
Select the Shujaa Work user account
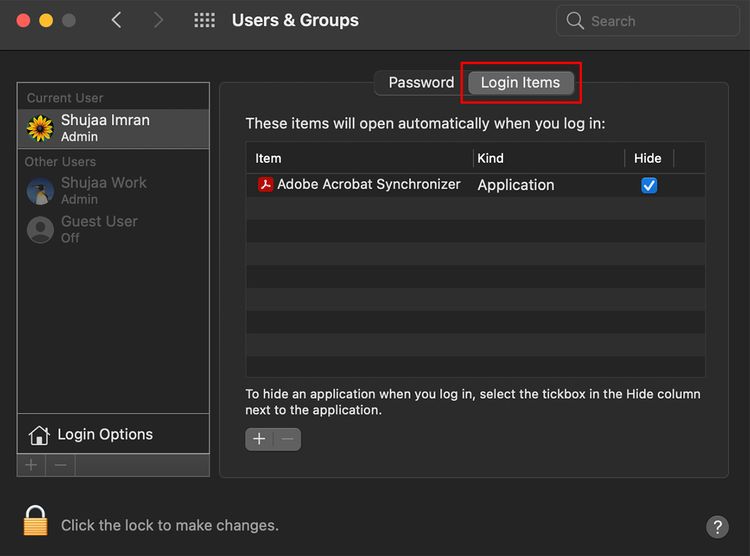(103, 190)
